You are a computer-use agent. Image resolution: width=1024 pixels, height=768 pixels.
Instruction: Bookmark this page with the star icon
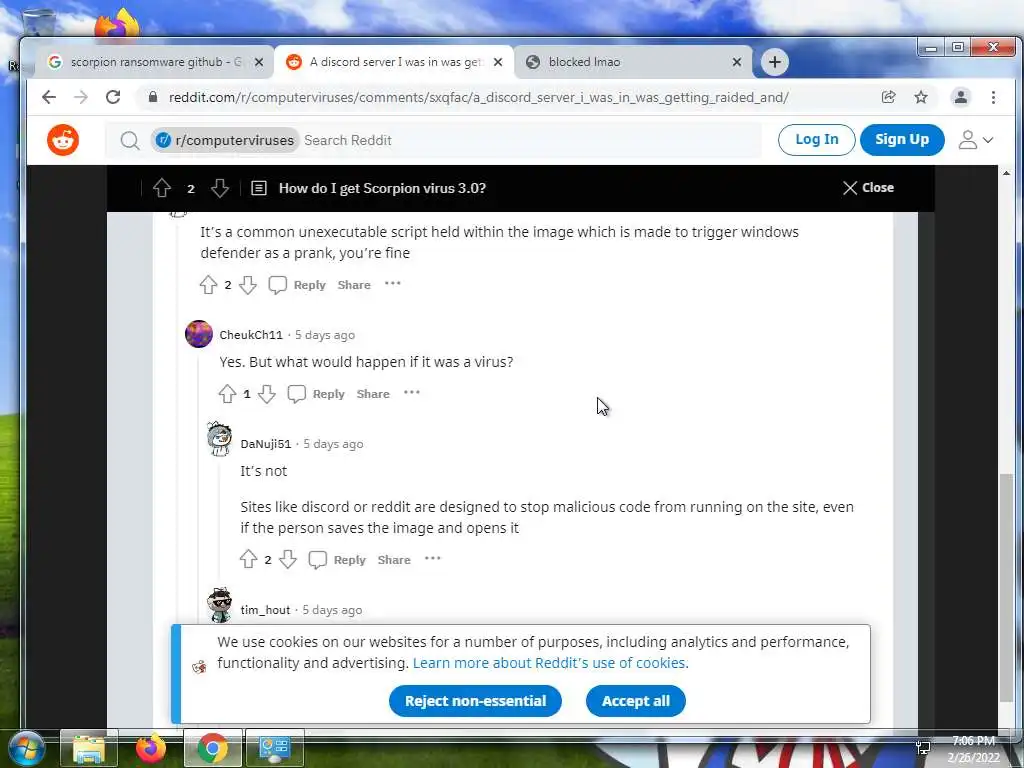click(921, 97)
